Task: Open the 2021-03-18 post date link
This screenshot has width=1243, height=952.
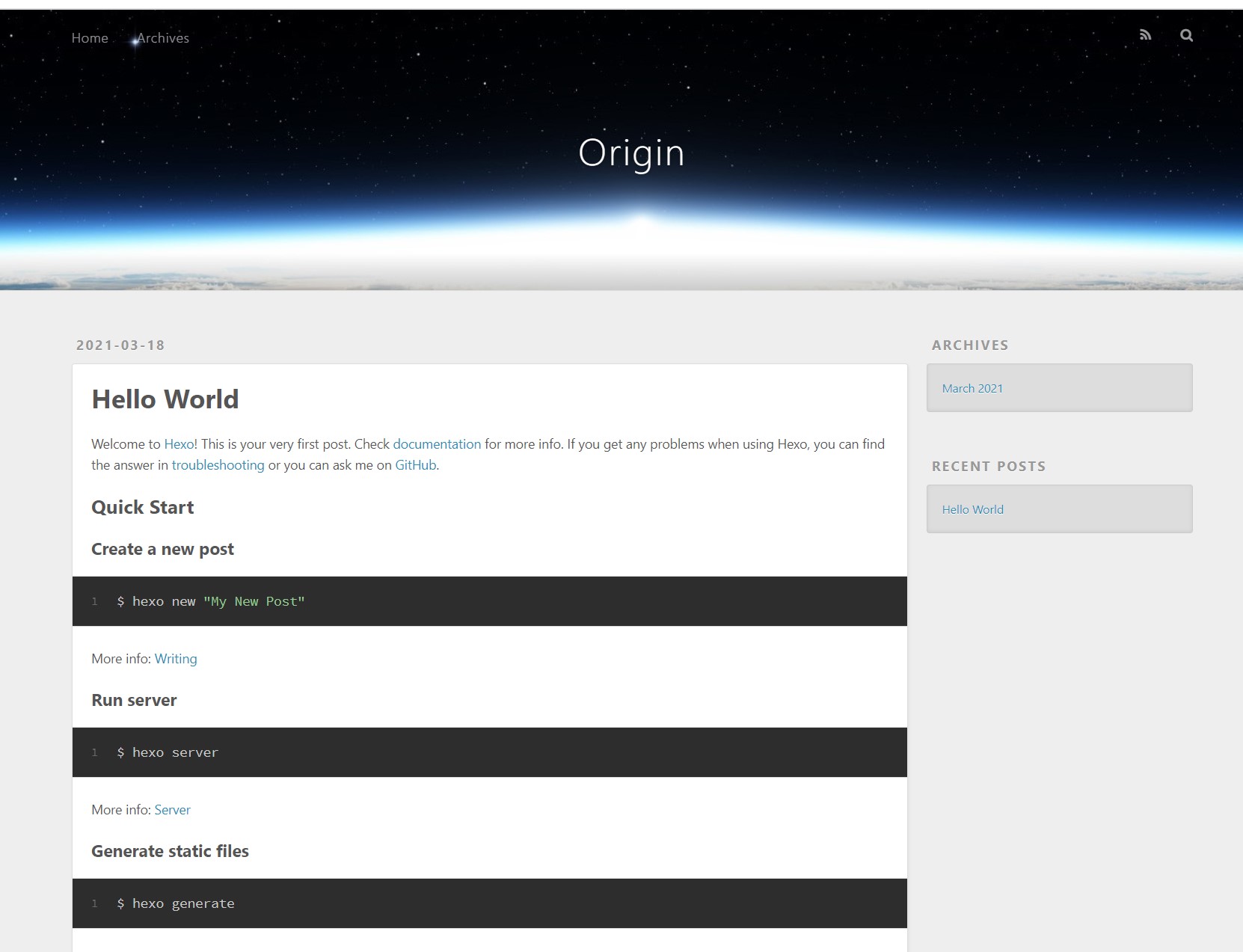Action: pyautogui.click(x=120, y=346)
